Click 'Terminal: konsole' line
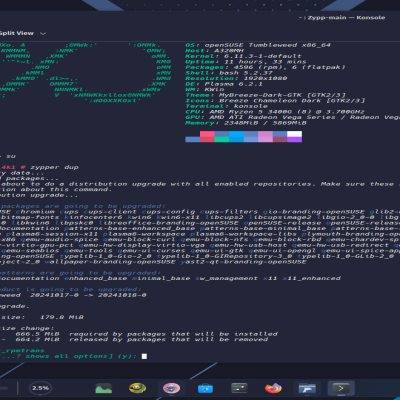 pos(227,106)
